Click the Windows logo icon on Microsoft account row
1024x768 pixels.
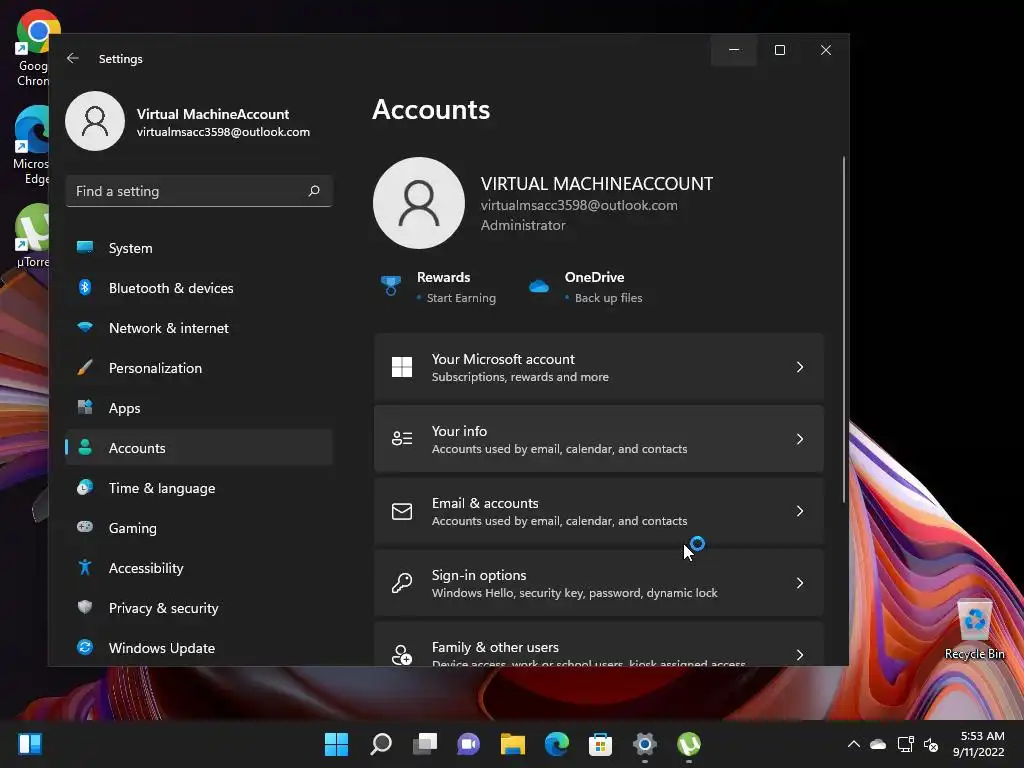(x=402, y=367)
